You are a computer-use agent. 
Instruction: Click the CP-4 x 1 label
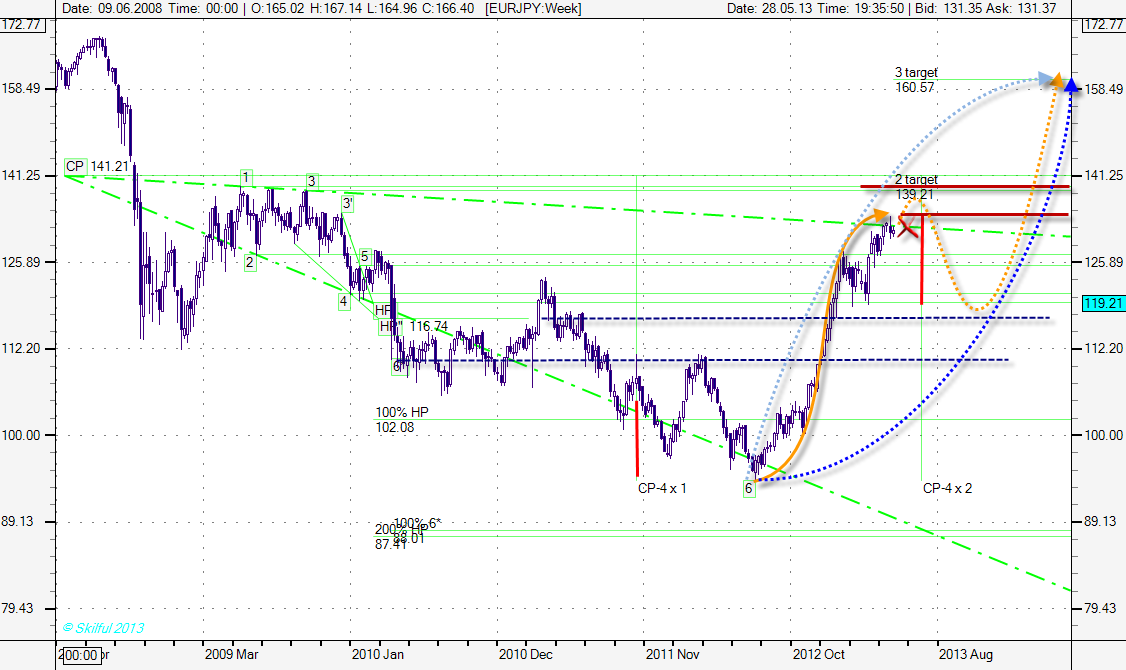pyautogui.click(x=662, y=488)
